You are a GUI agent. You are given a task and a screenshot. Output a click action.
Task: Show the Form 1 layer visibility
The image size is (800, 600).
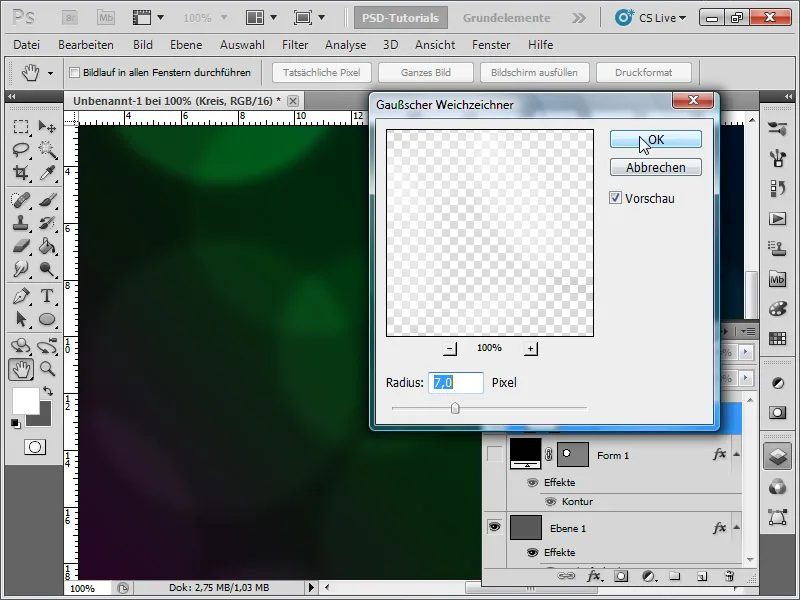click(x=494, y=454)
